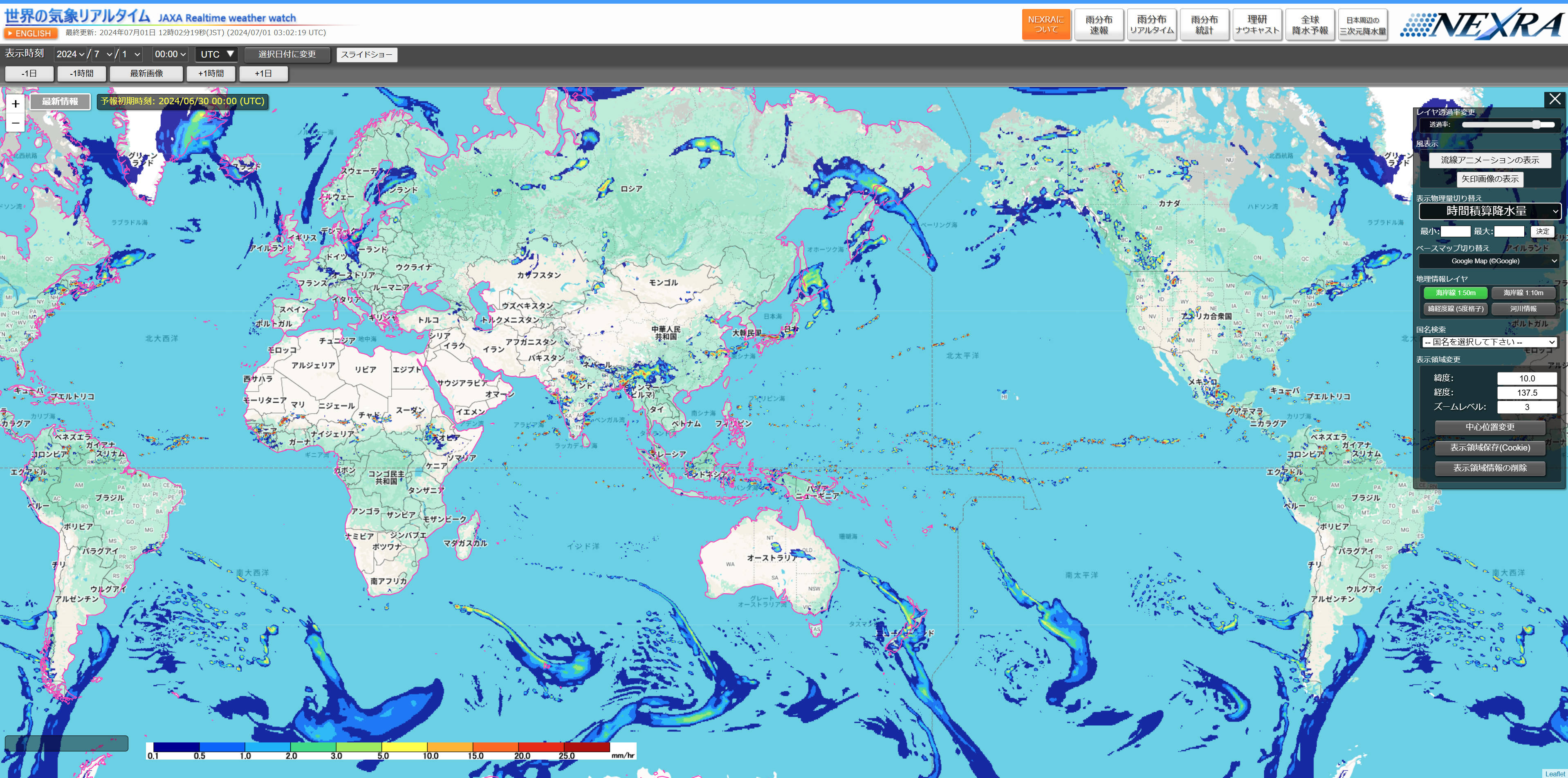Viewport: 1568px width, 778px height.
Task: Click the オーストラリア map label
Action: 772,558
